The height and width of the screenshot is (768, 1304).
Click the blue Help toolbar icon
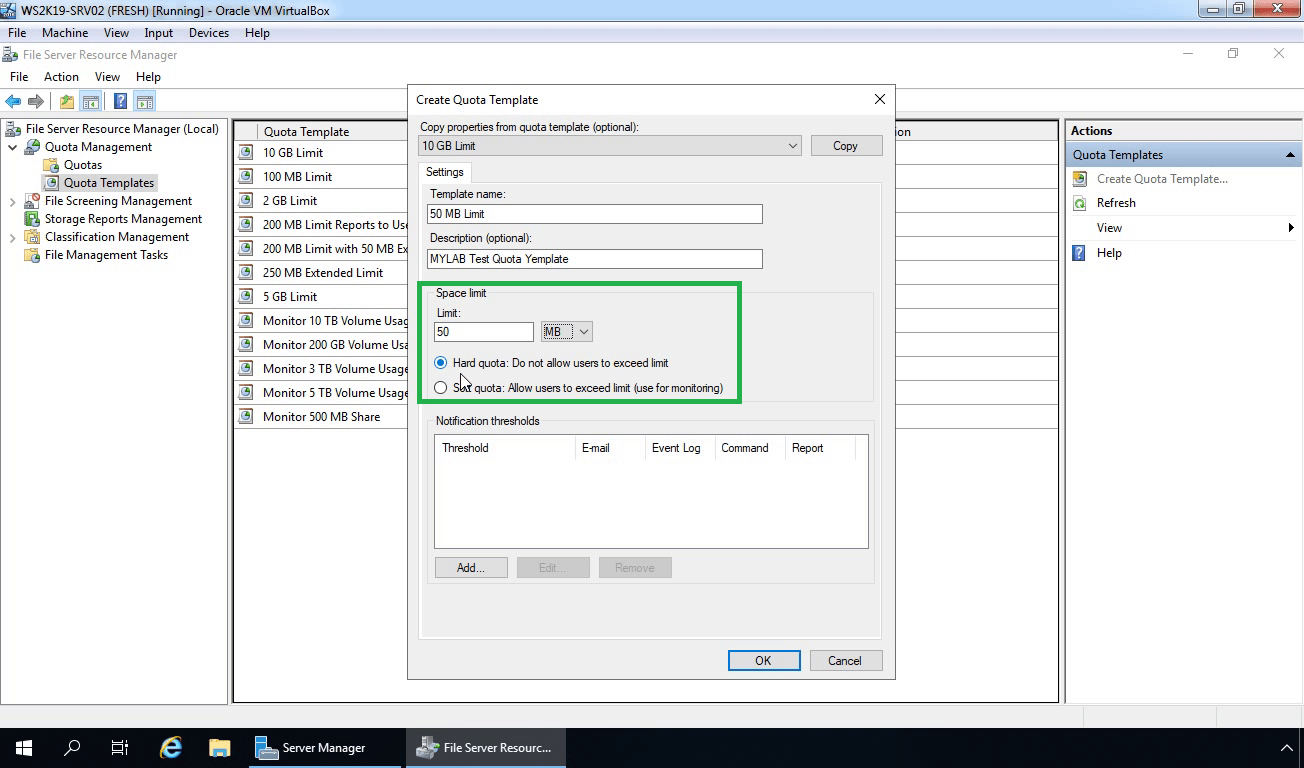pyautogui.click(x=120, y=101)
